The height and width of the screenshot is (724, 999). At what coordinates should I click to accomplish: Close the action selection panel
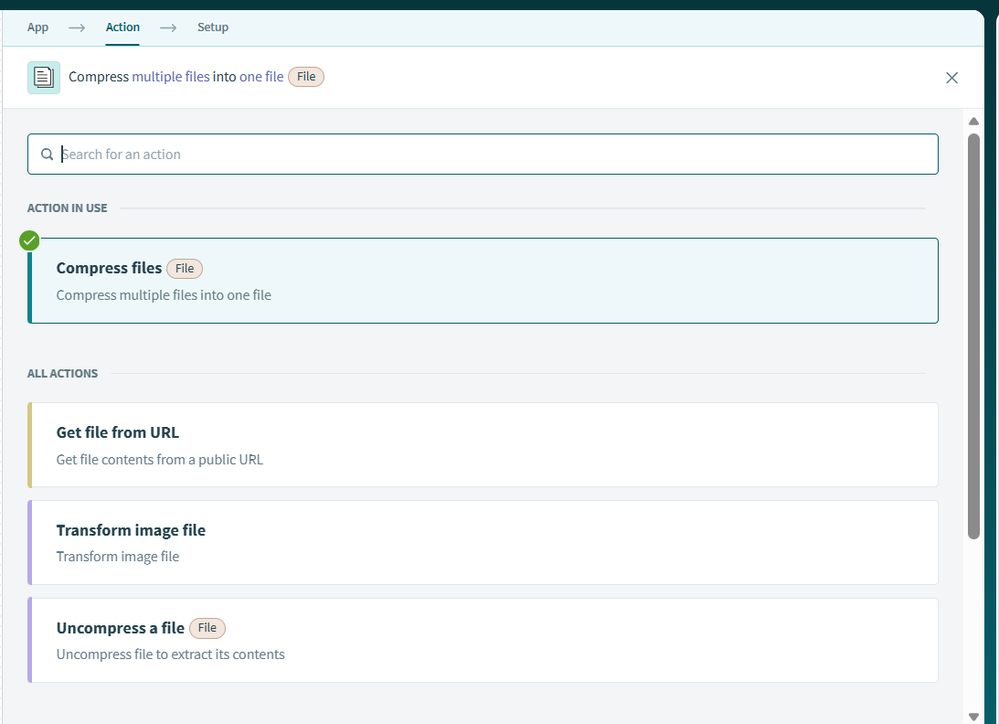[x=951, y=78]
